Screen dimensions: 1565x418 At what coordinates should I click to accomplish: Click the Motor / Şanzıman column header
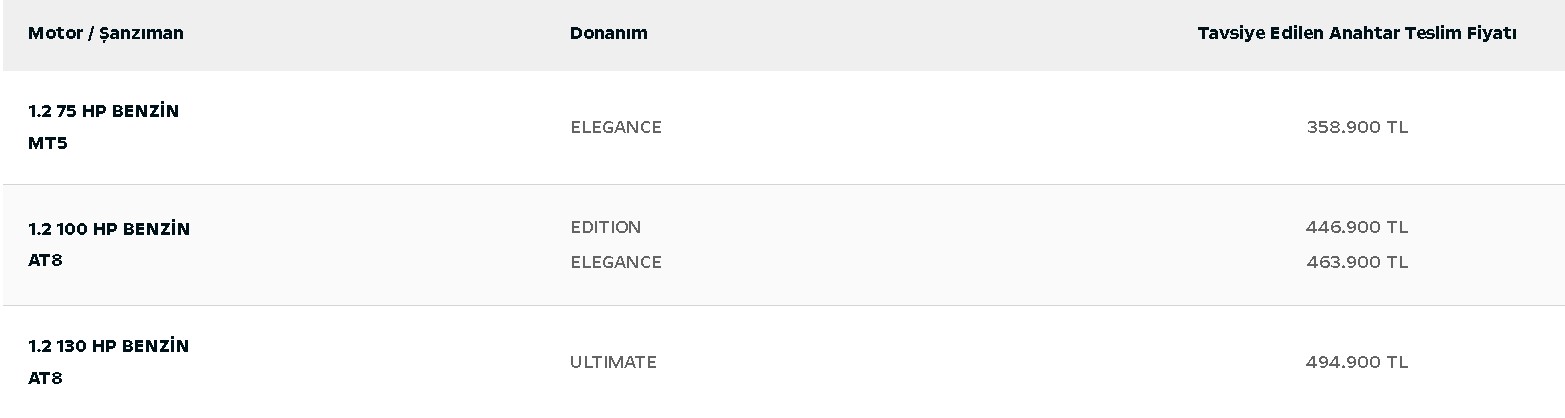106,33
